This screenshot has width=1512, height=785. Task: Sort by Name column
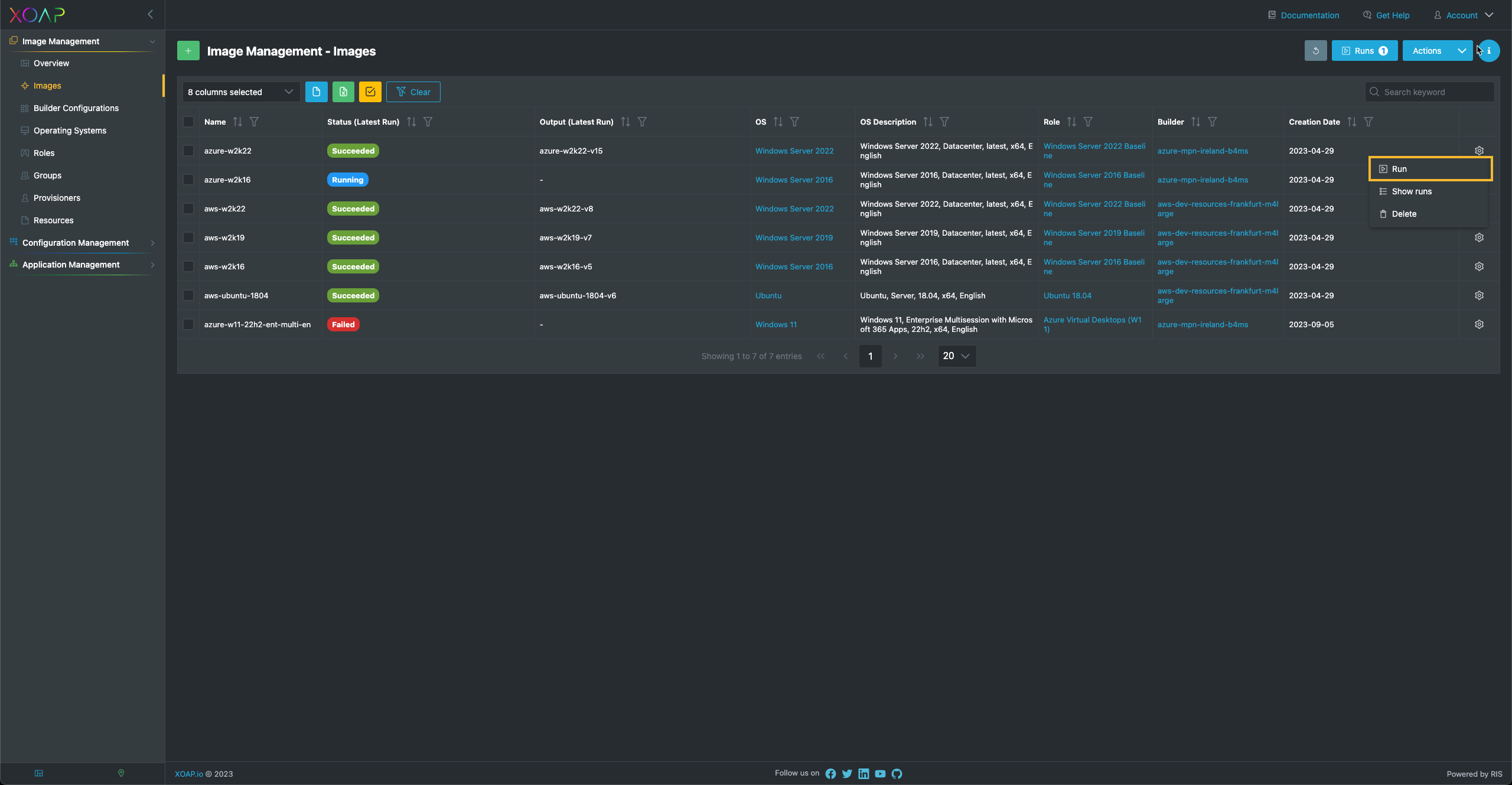237,122
